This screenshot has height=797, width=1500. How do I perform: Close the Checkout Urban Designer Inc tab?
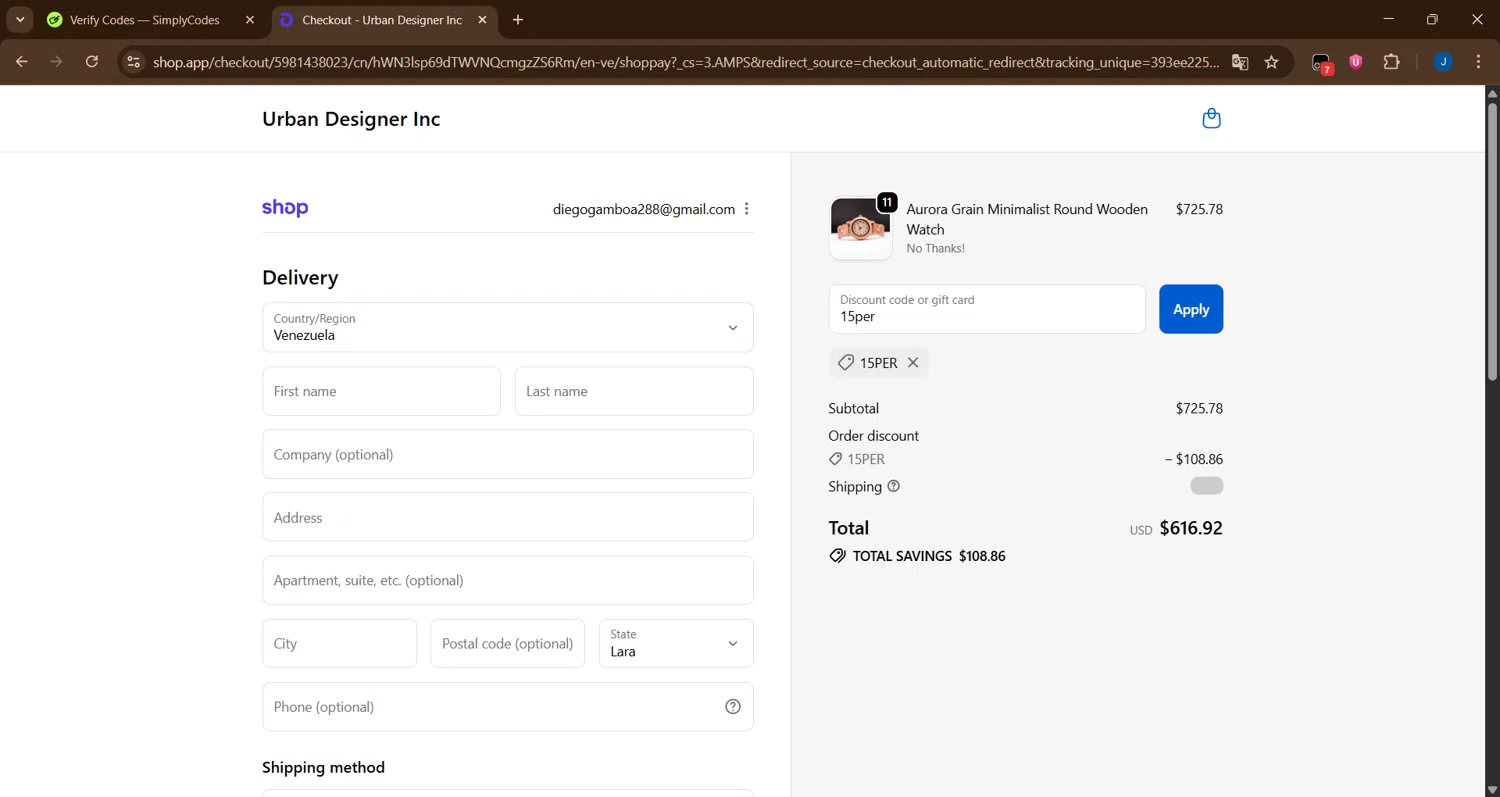point(482,20)
